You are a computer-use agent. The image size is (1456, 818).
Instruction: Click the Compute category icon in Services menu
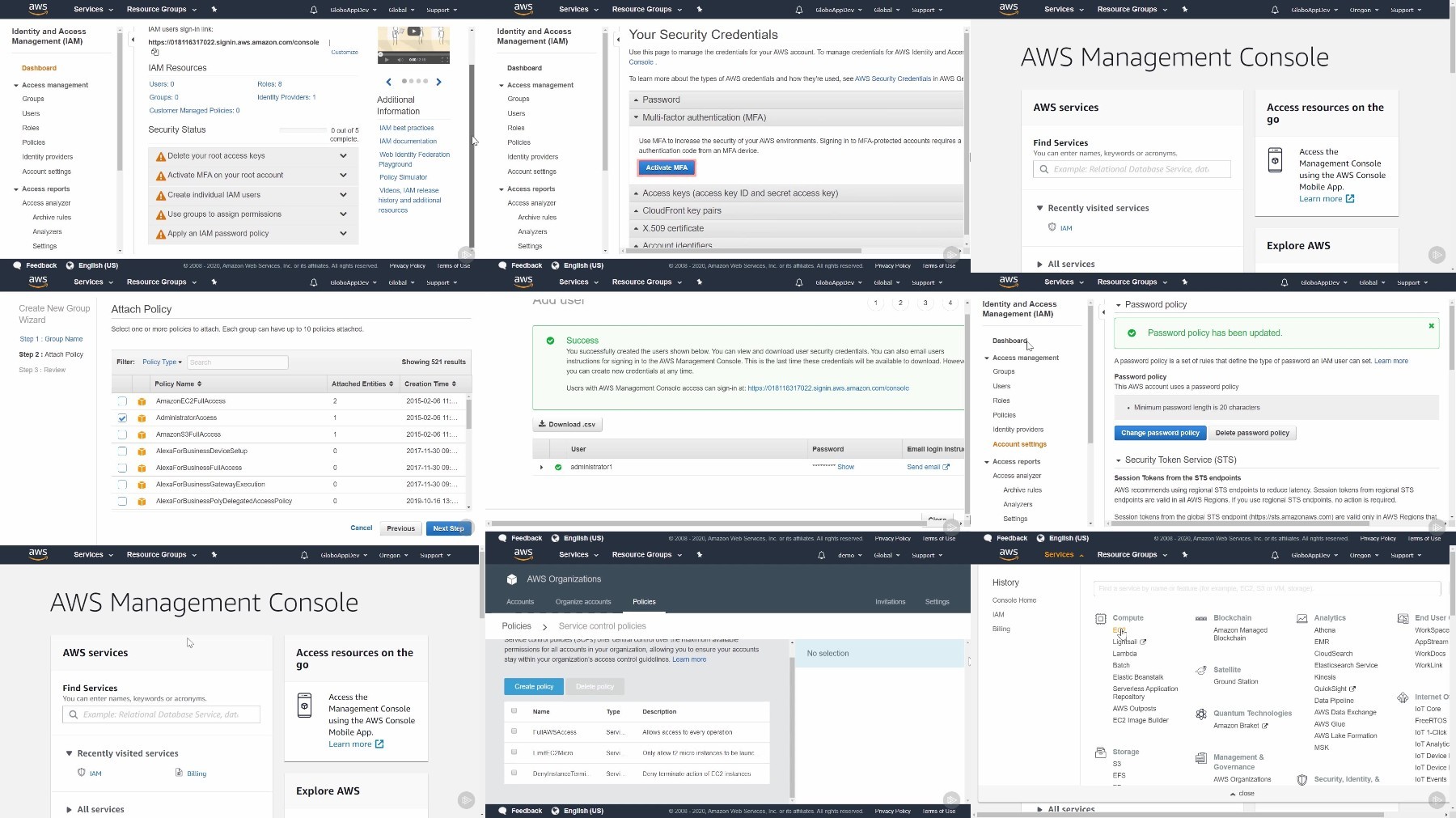[1101, 619]
